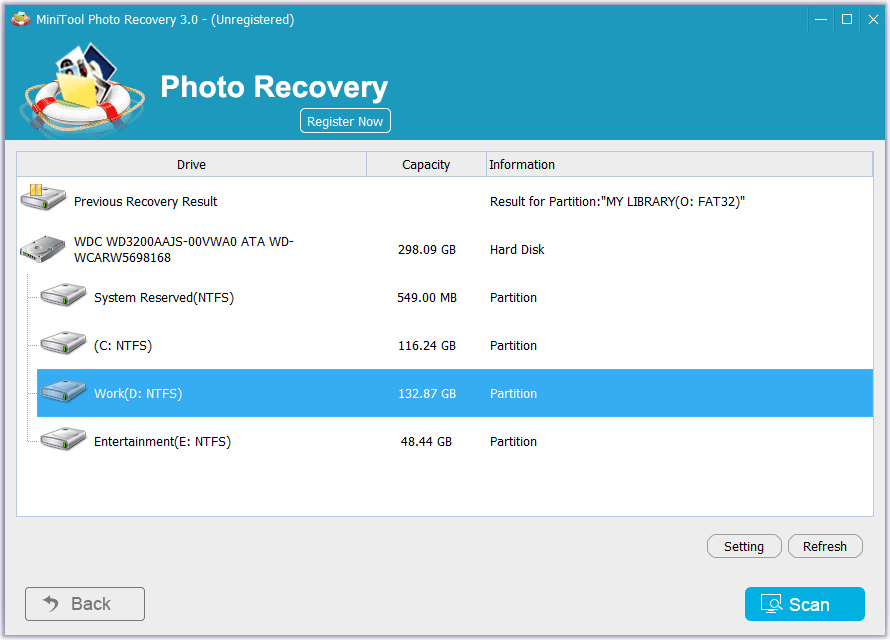The image size is (890, 640).
Task: Click the Register Now button
Action: 345,121
